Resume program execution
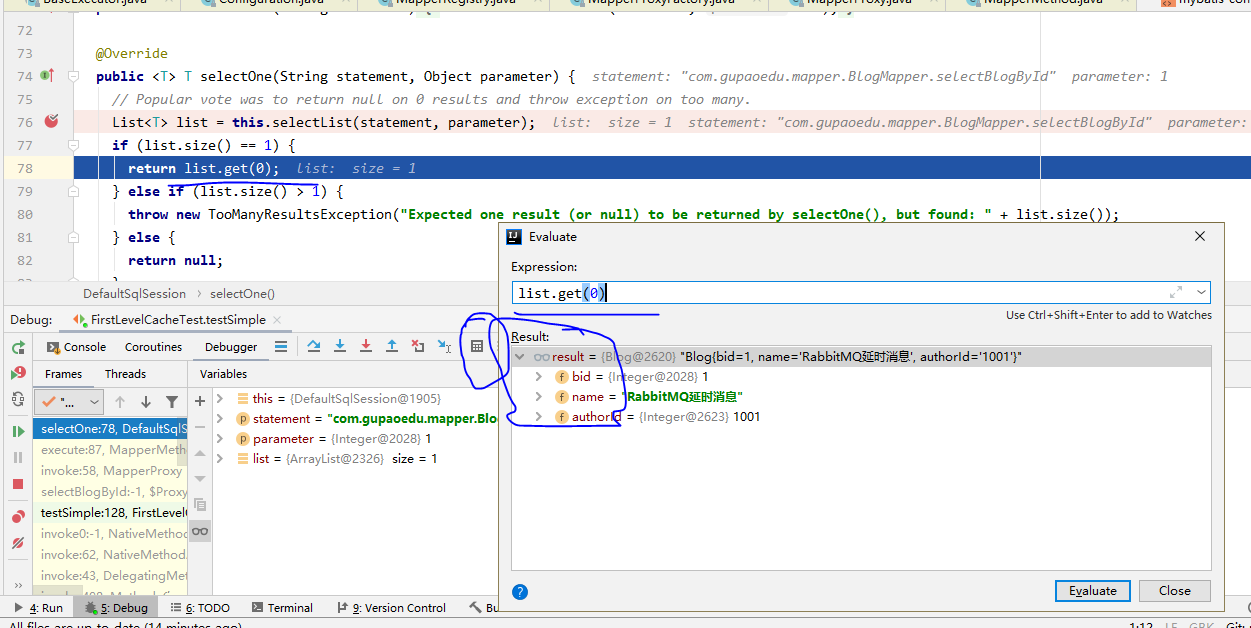The image size is (1251, 628). 18,431
